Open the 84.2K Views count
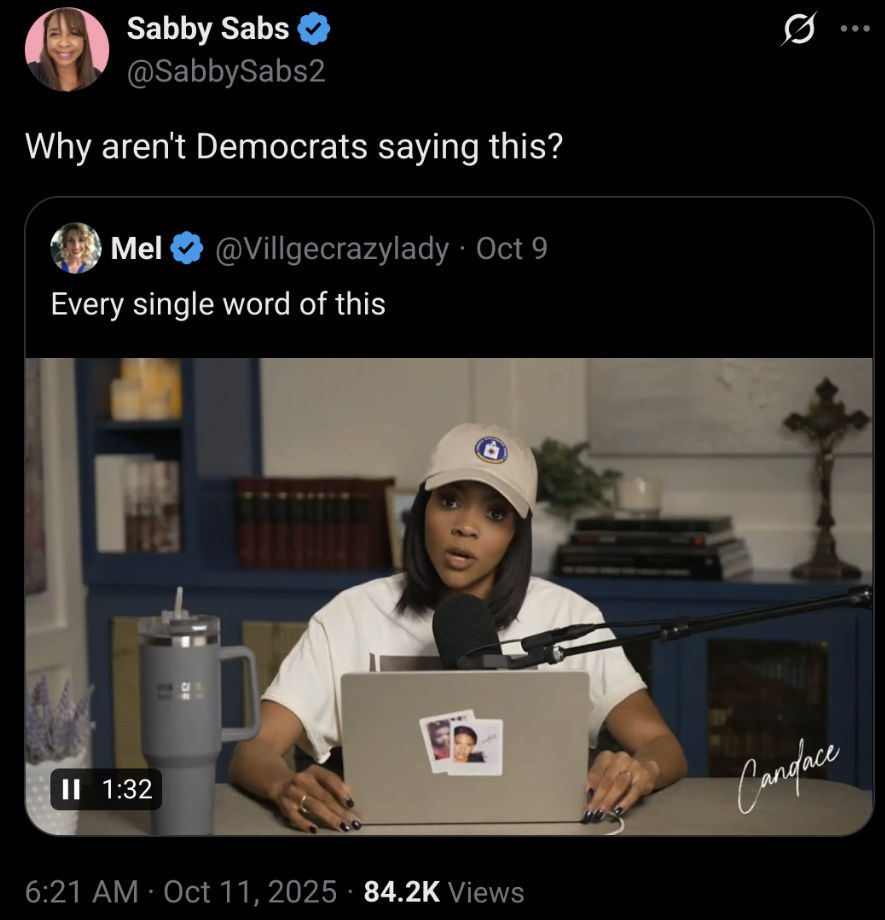 tap(444, 891)
